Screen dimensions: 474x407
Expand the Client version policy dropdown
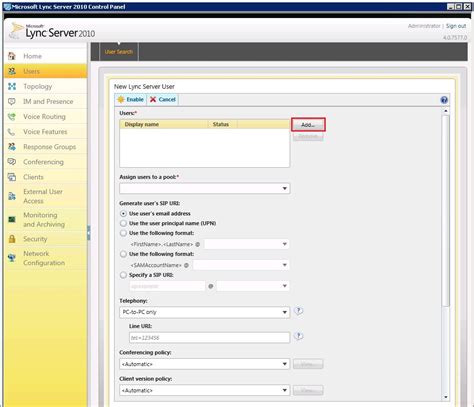205,390
